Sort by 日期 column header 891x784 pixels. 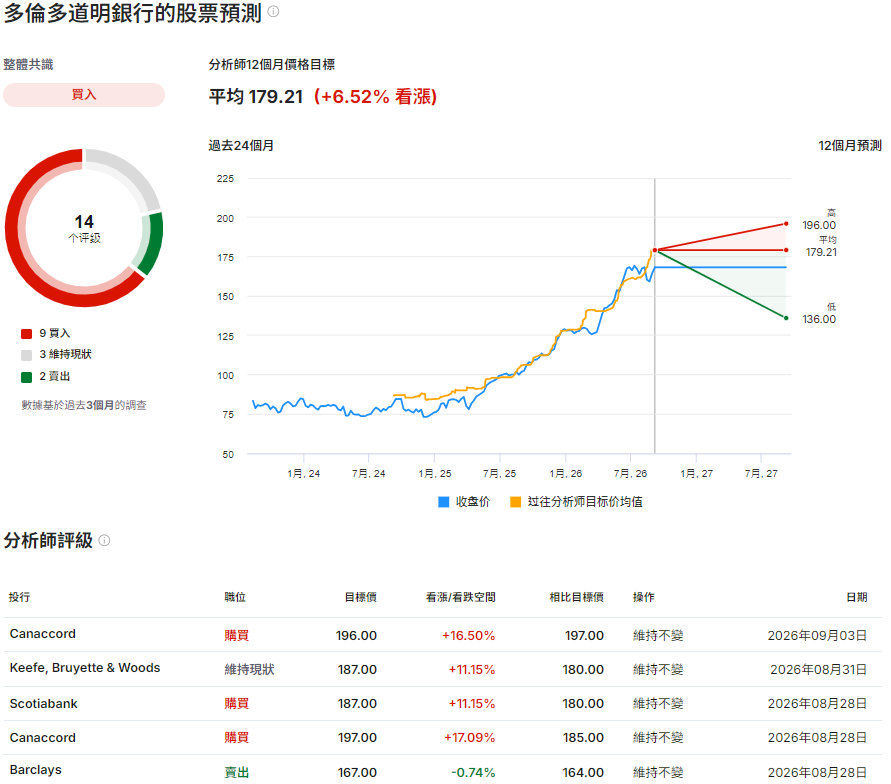click(856, 597)
